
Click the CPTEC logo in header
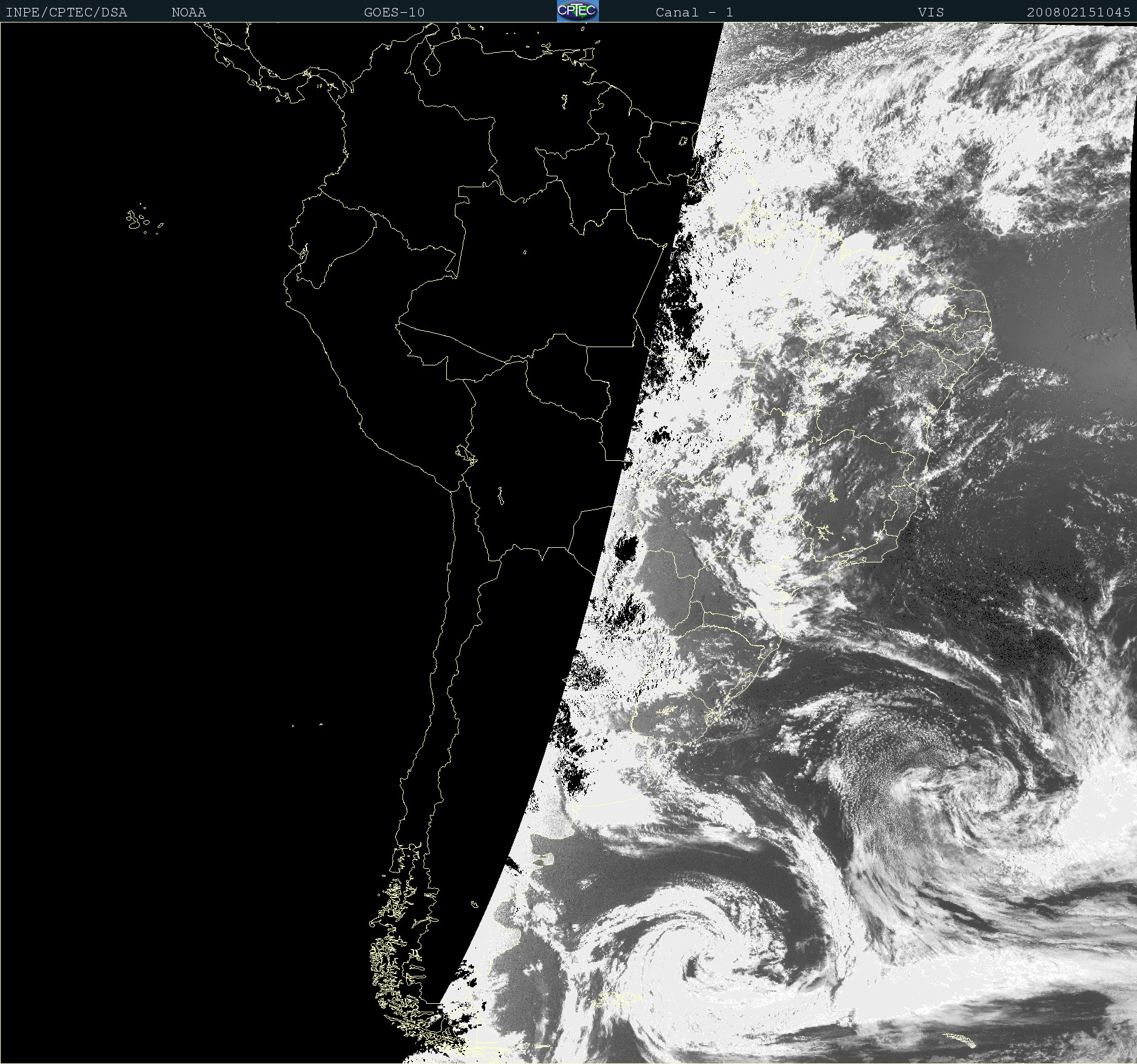tap(578, 11)
